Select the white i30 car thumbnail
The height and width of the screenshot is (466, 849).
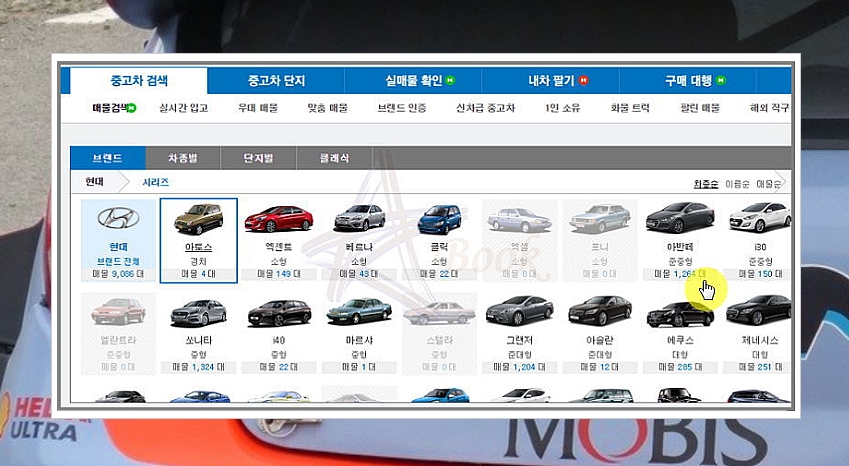pyautogui.click(x=760, y=217)
